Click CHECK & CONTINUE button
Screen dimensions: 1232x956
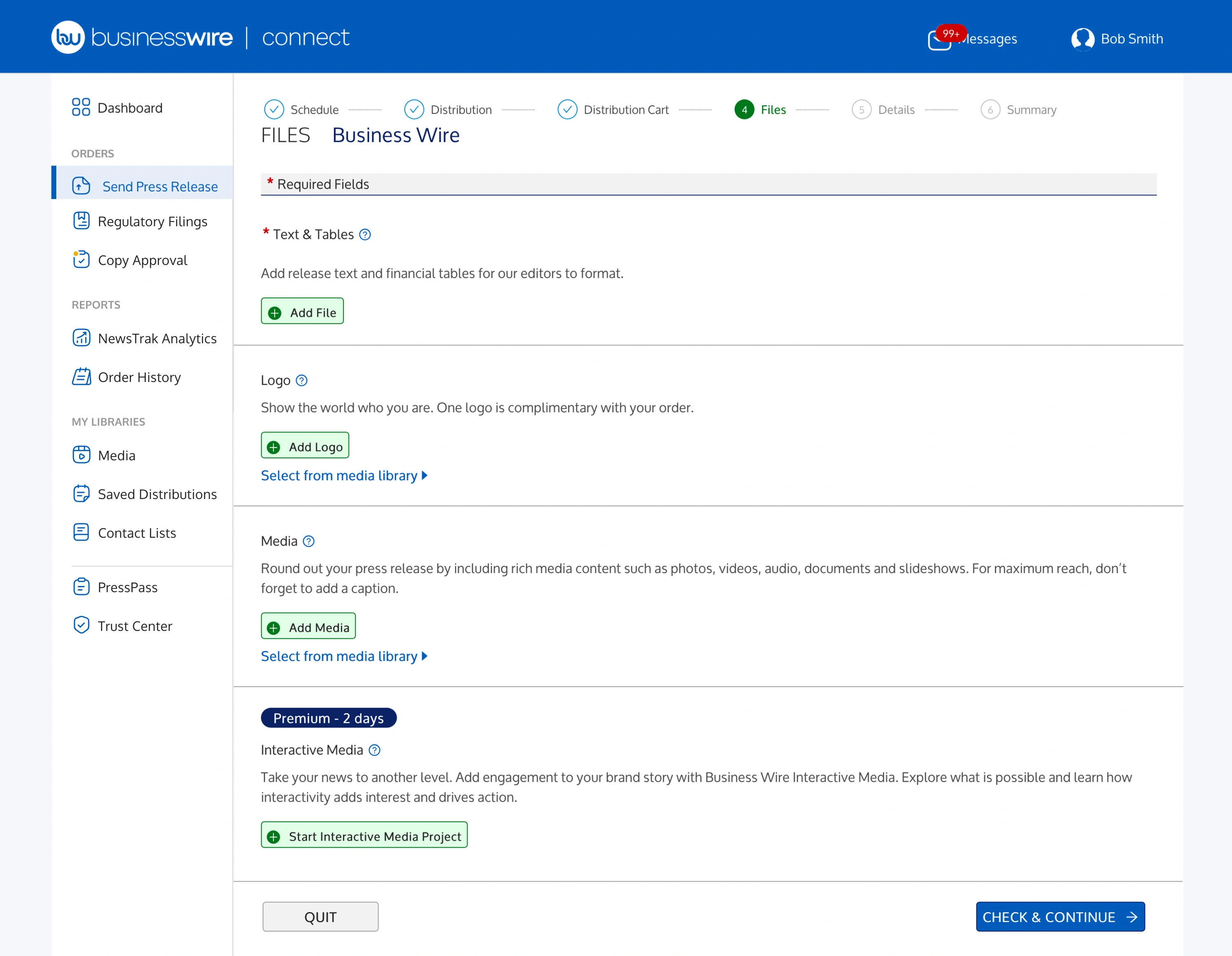coord(1061,916)
